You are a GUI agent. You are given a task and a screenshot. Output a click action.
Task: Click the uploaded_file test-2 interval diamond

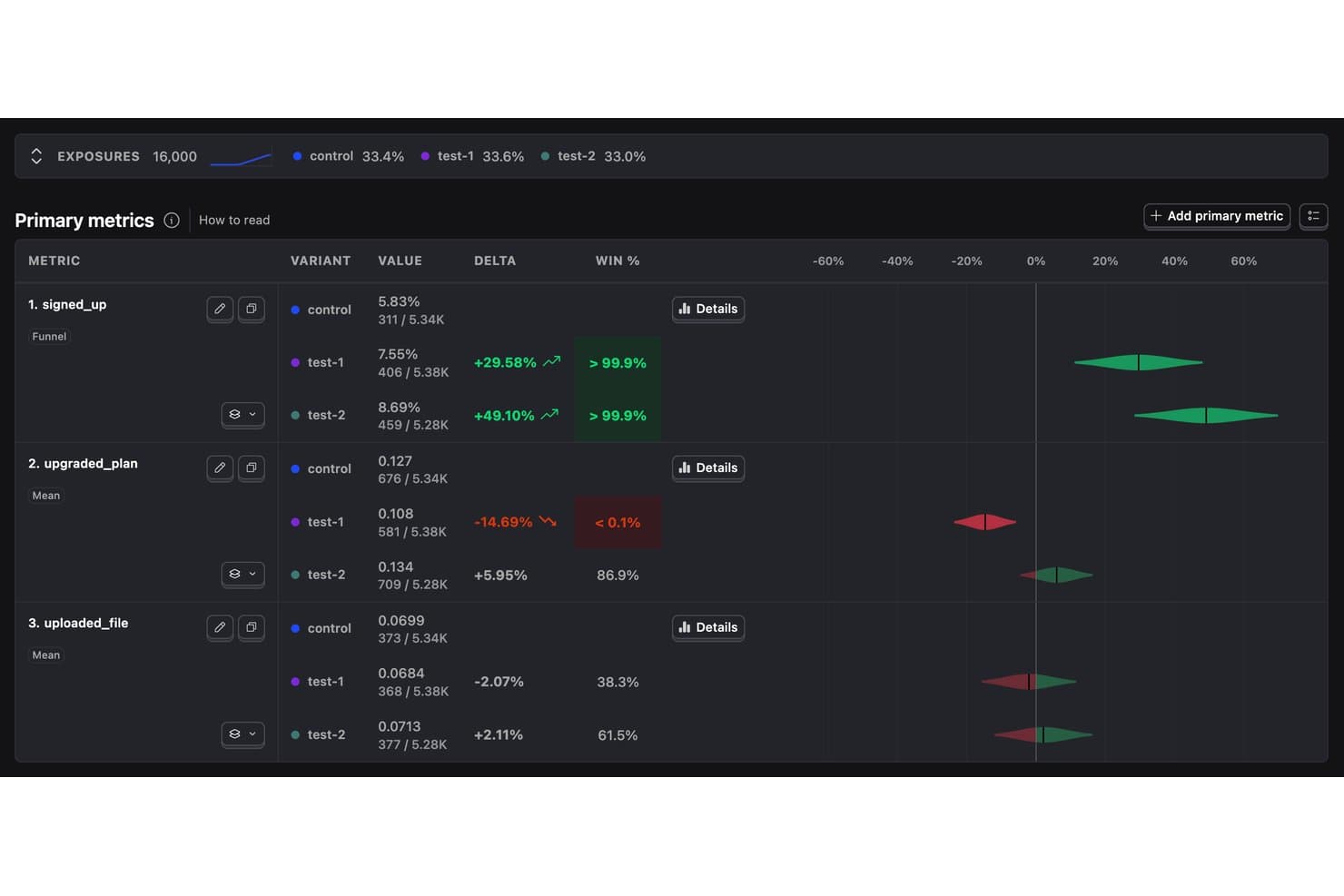click(x=1043, y=734)
